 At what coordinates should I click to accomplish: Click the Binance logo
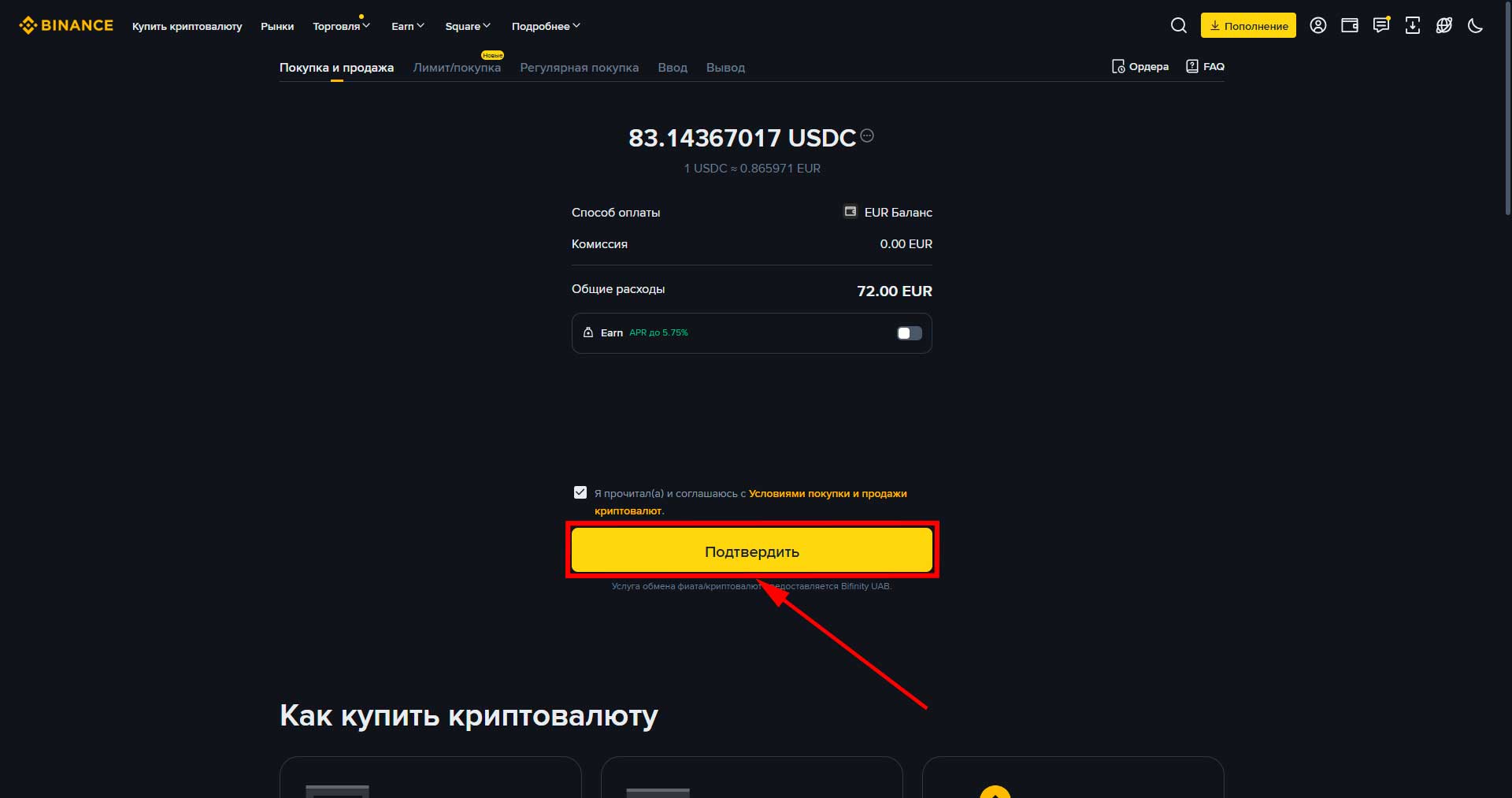[66, 25]
